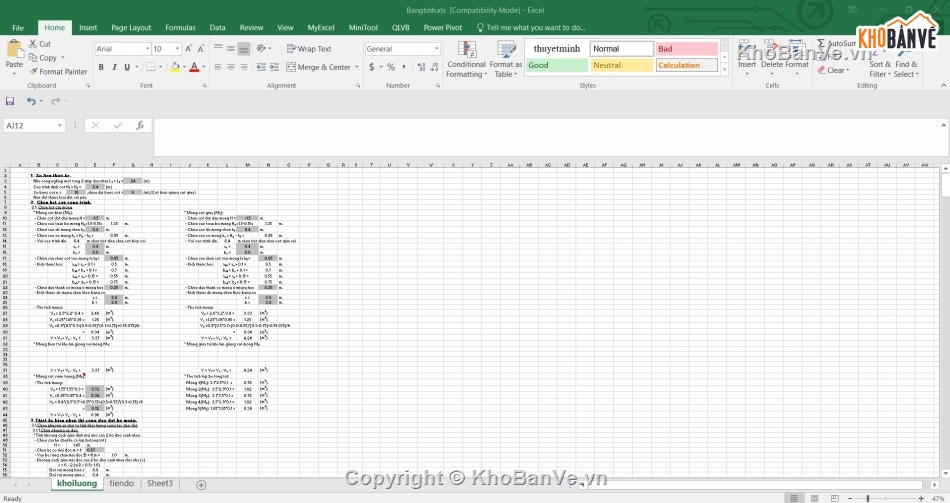Open Conditional Formatting menu
This screenshot has width=950, height=503.
coord(467,59)
